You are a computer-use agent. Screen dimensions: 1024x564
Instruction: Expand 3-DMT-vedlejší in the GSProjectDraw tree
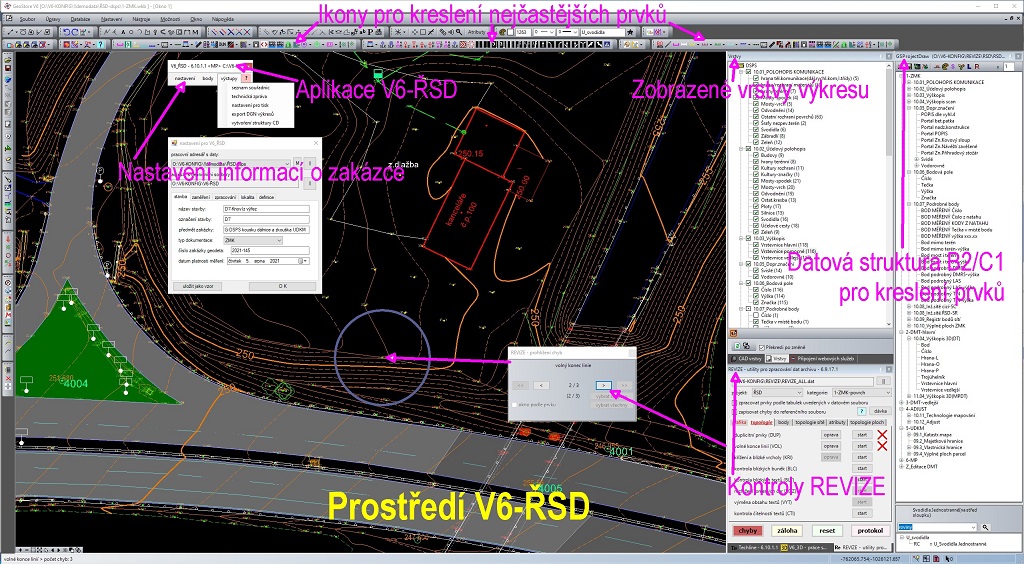pos(902,402)
